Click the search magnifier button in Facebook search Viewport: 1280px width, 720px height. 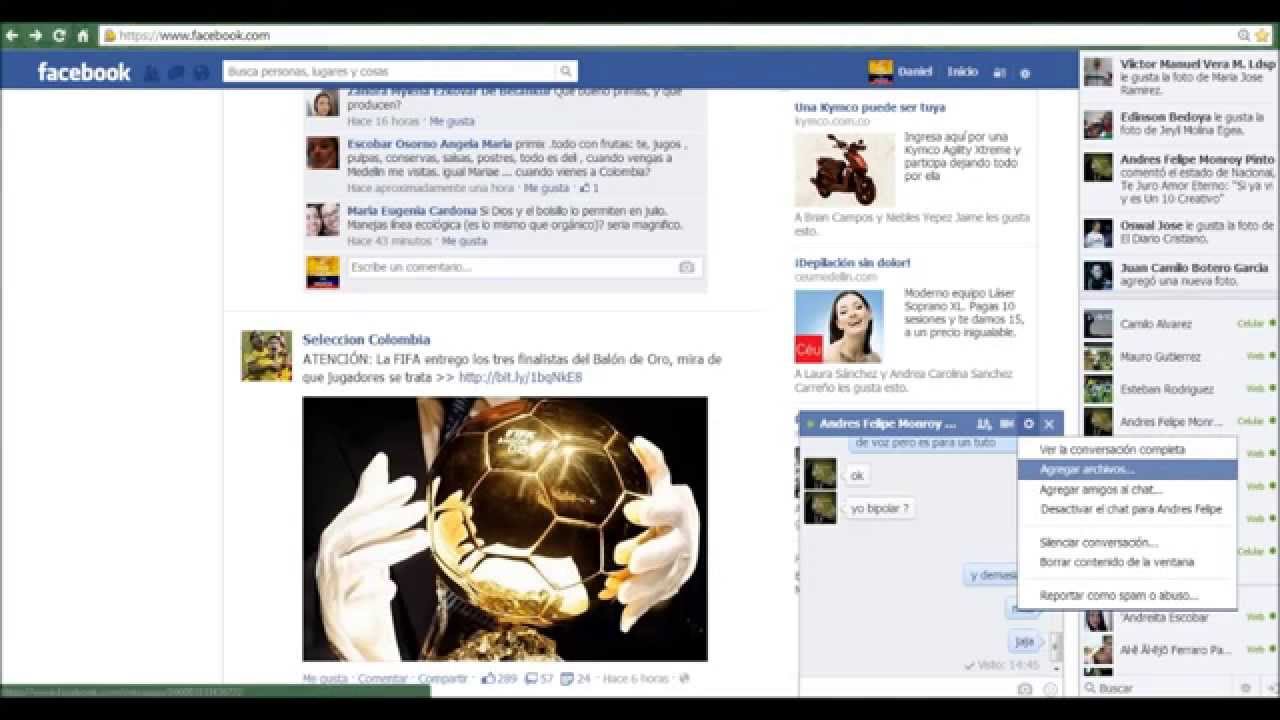pyautogui.click(x=566, y=72)
